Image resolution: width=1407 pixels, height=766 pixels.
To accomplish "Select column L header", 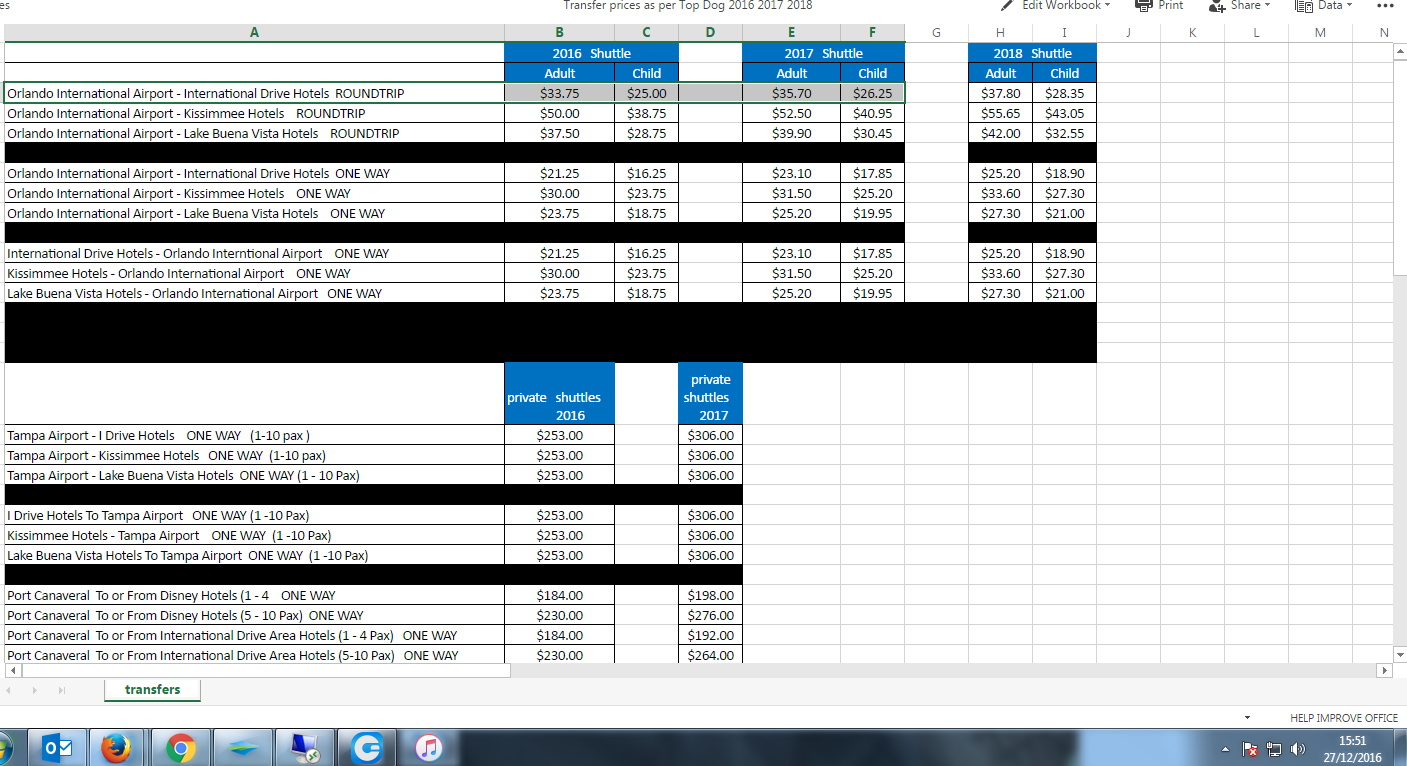I will pyautogui.click(x=1256, y=32).
